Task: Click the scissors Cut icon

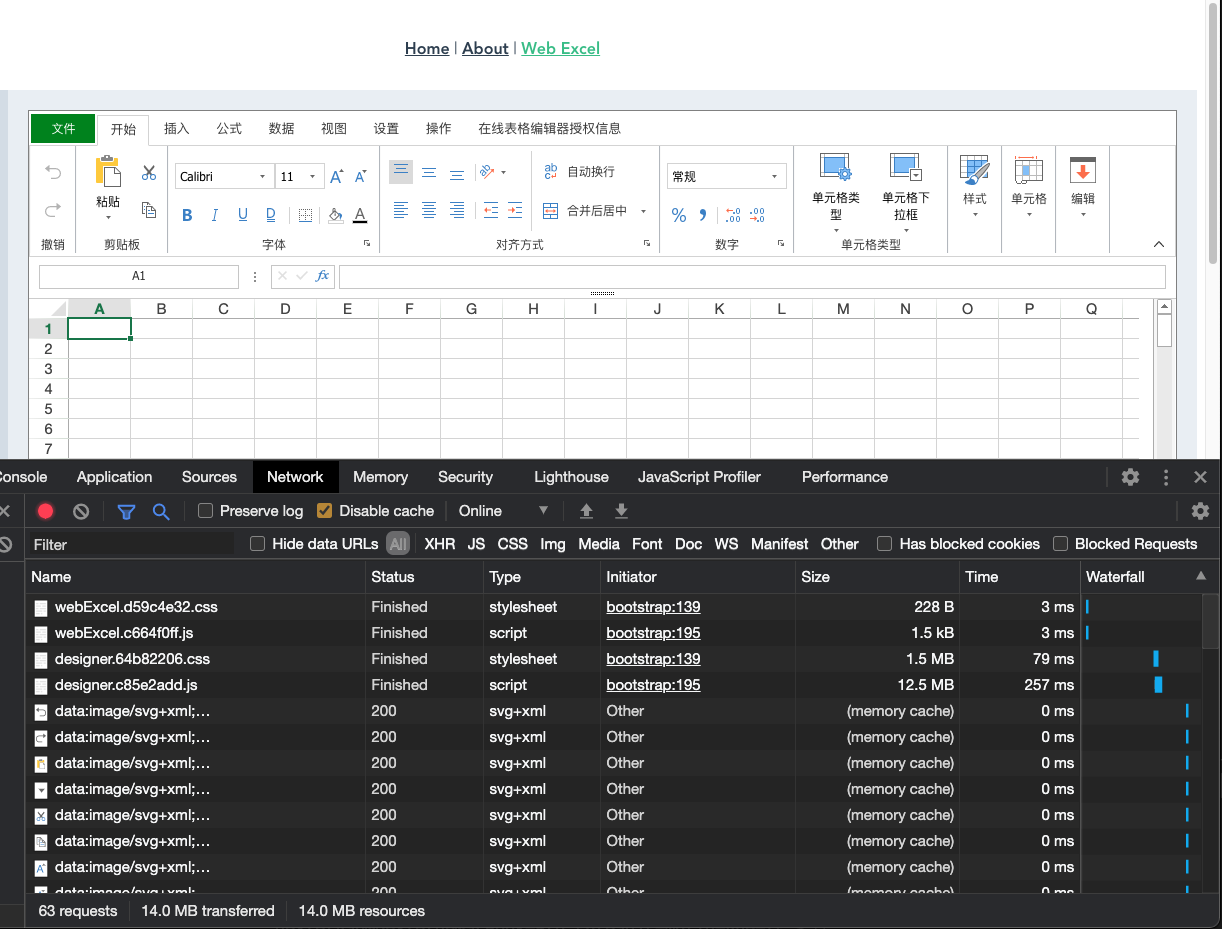Action: [x=149, y=173]
